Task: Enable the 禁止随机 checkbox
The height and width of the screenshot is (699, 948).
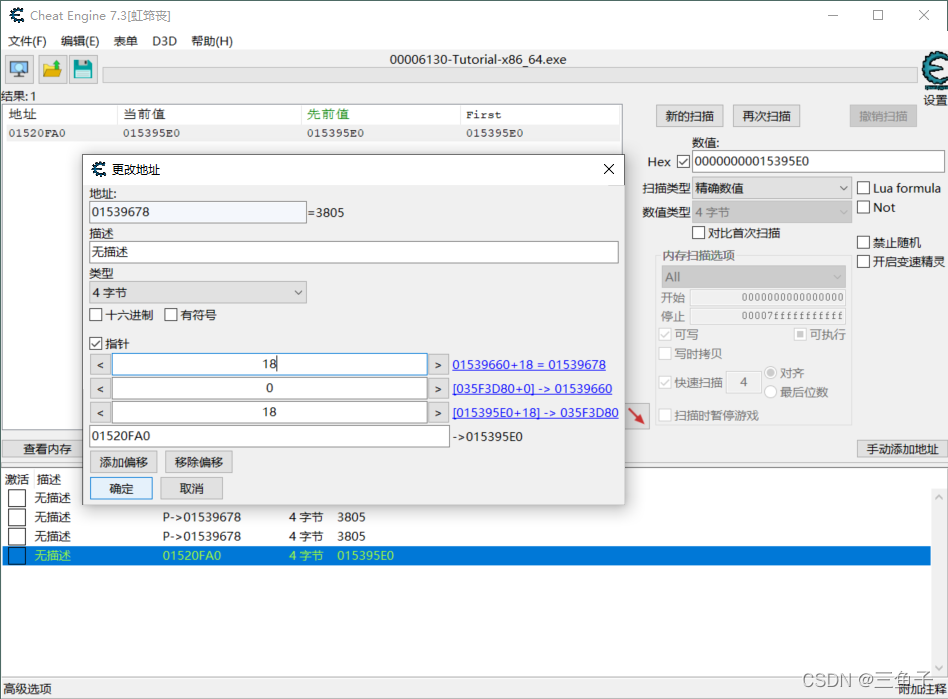Action: 863,242
